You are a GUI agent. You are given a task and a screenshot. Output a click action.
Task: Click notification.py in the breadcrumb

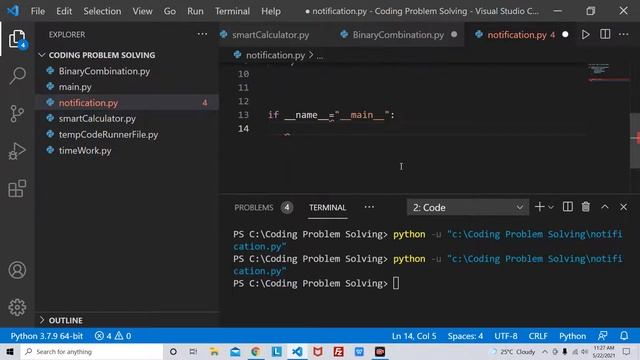coord(275,55)
